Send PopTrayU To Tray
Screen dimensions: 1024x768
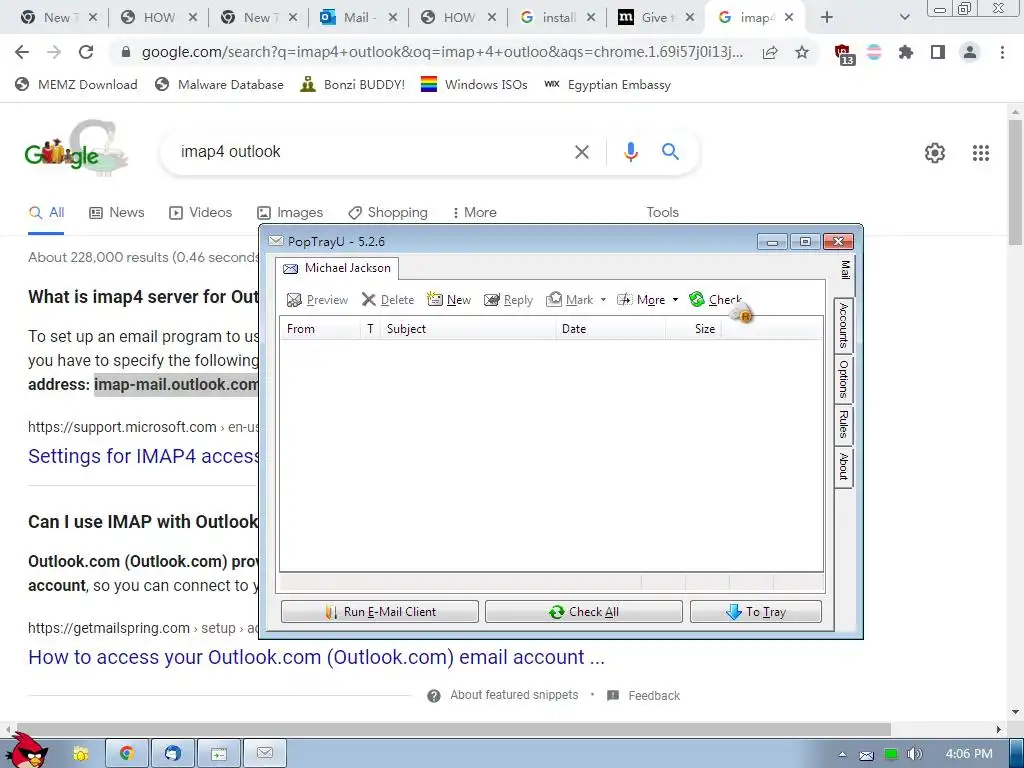756,612
